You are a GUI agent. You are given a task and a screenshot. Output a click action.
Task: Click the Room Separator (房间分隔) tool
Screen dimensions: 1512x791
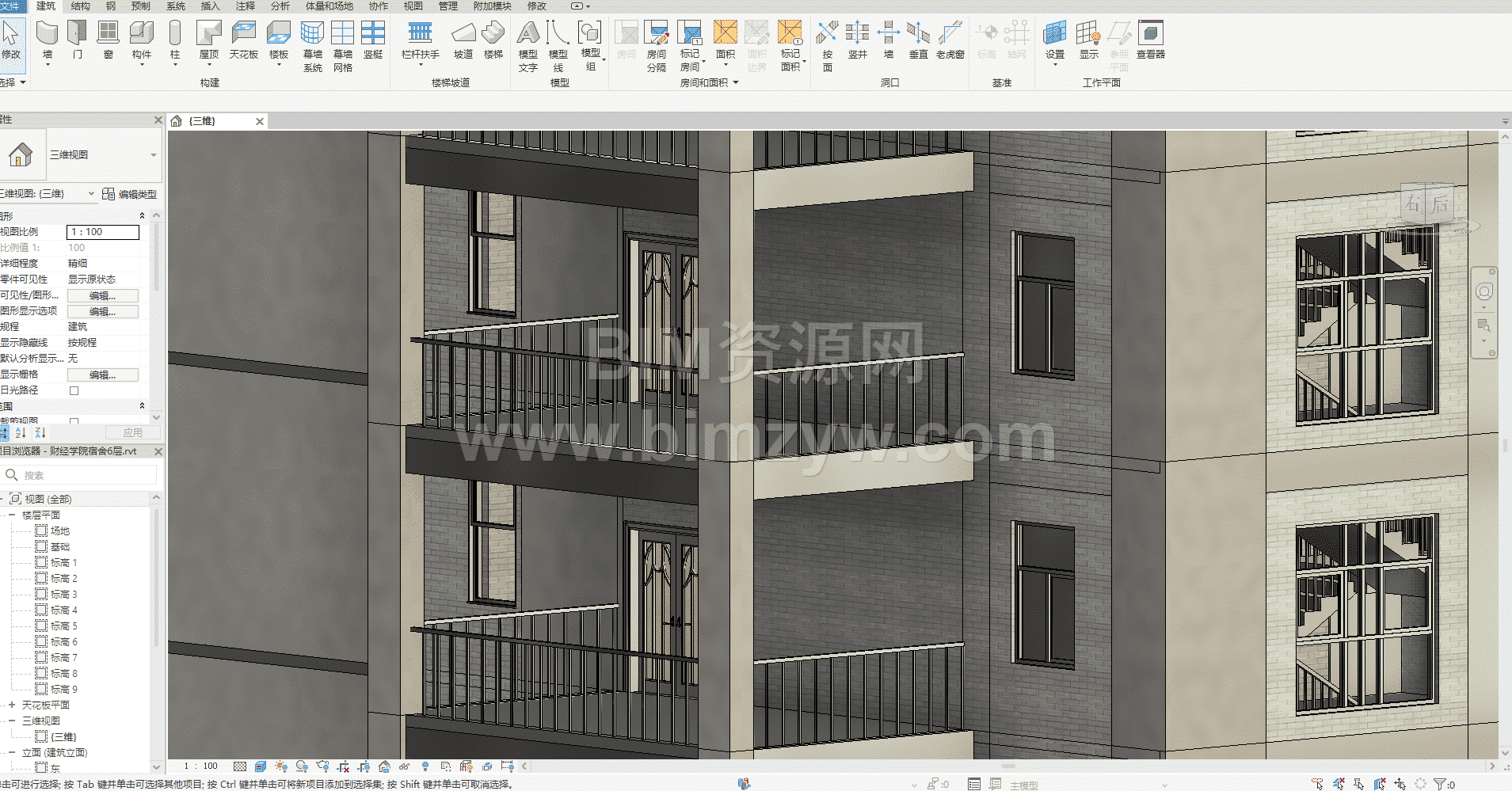click(x=657, y=46)
